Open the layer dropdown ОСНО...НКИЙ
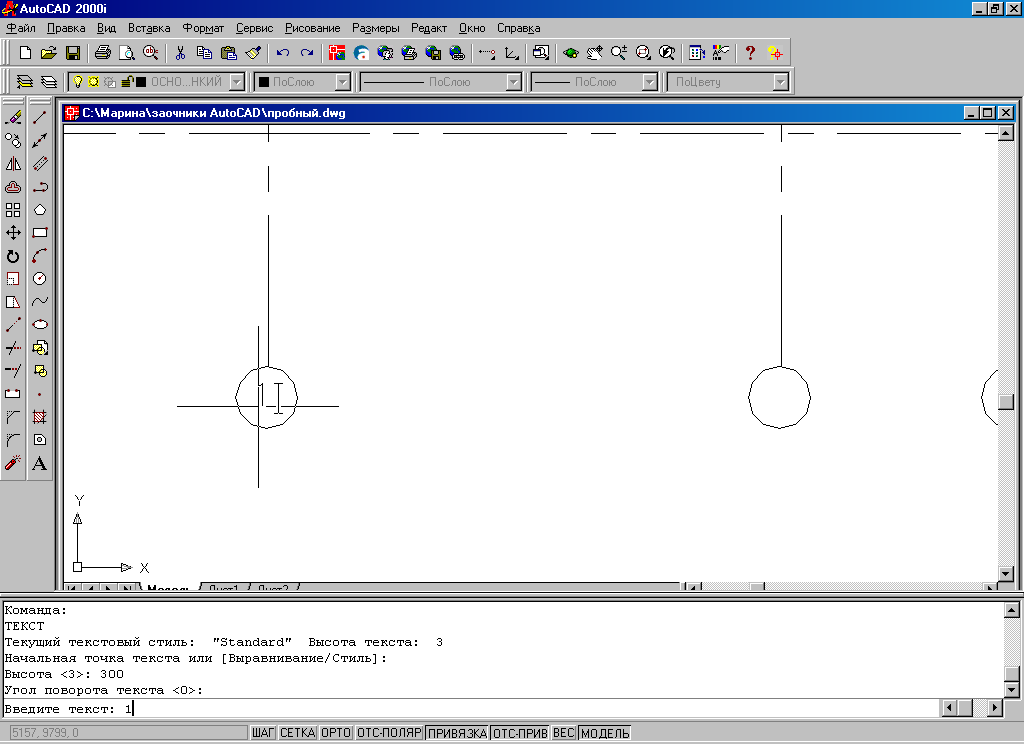1024x744 pixels. pos(238,82)
